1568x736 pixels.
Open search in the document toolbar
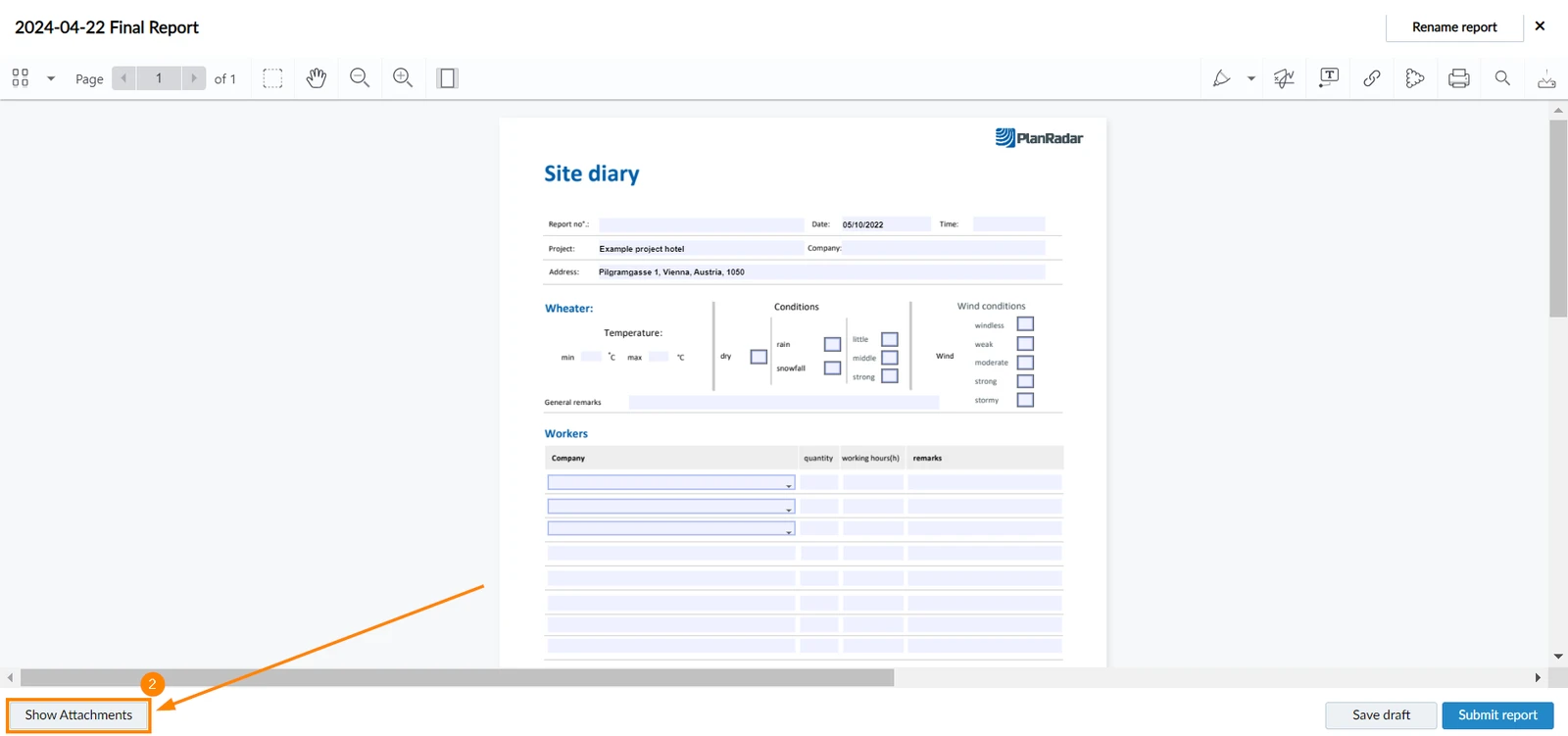(x=1502, y=78)
